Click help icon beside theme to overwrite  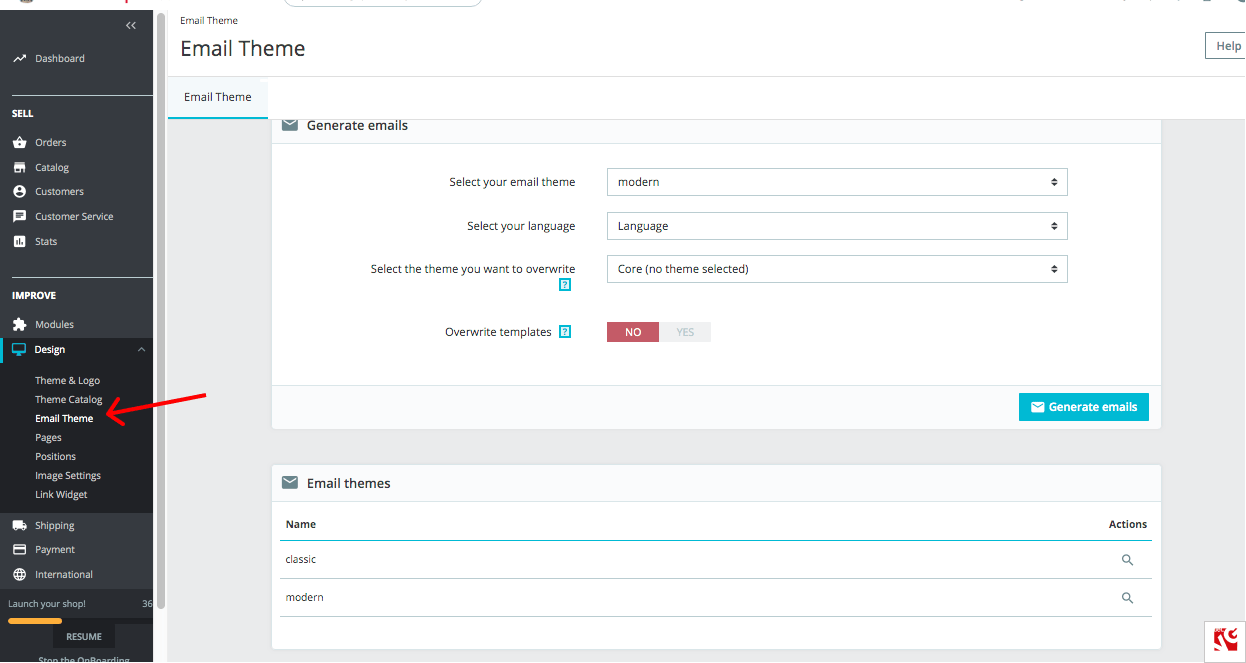coord(565,285)
